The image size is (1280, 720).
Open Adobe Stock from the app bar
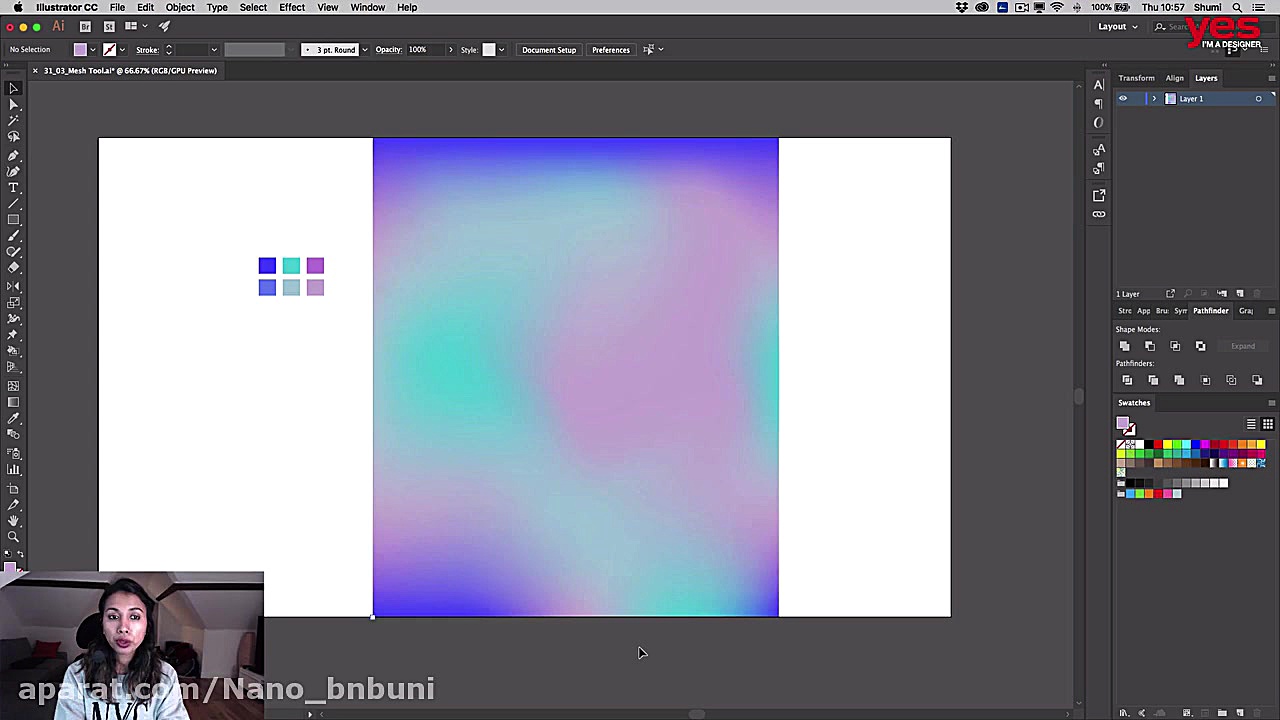pos(109,26)
